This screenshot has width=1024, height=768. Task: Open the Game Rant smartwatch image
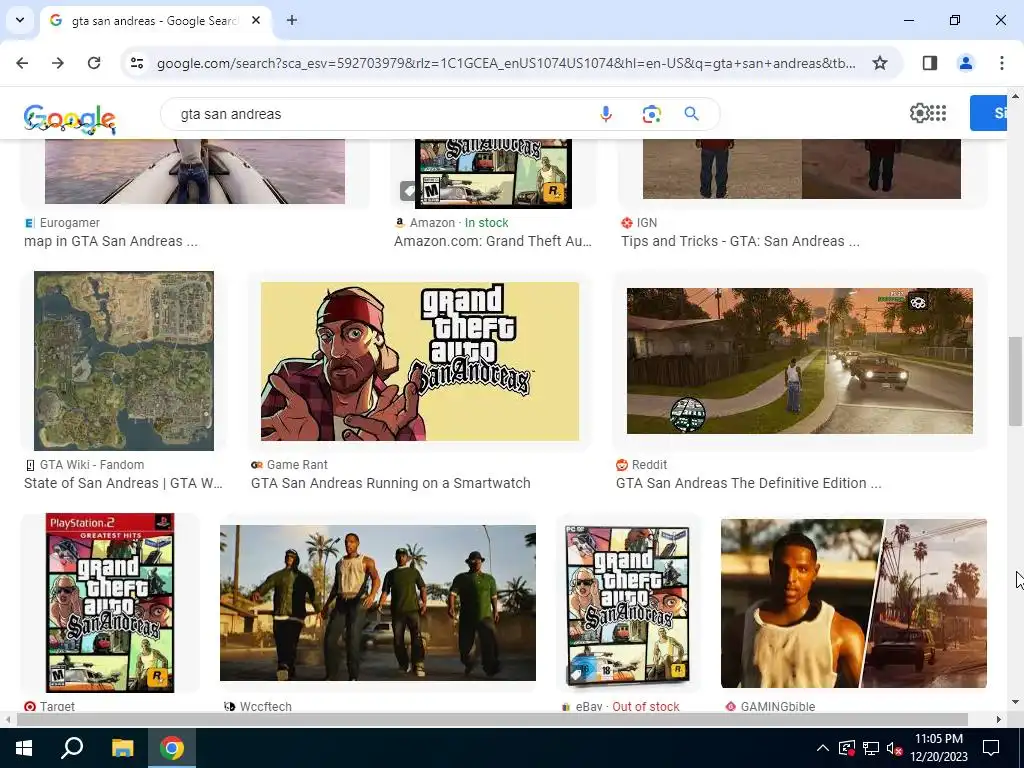[x=420, y=361]
